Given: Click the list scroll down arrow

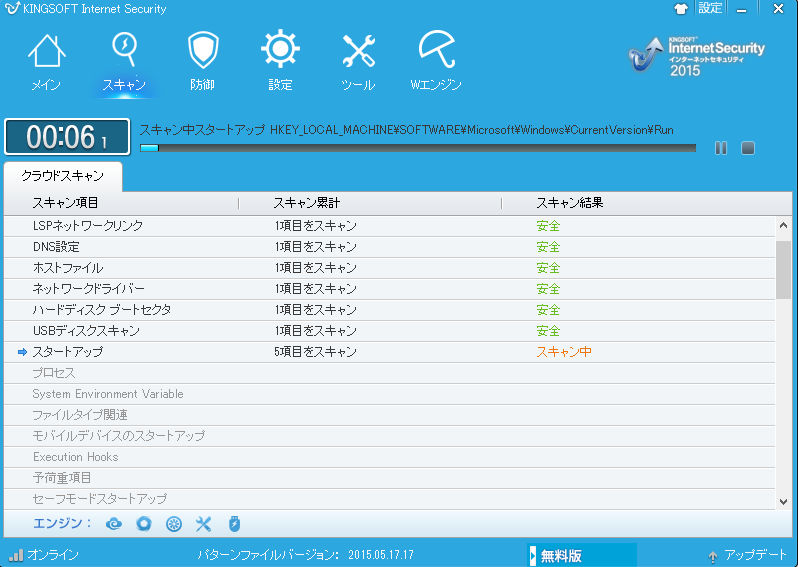Looking at the screenshot, I should tap(783, 502).
